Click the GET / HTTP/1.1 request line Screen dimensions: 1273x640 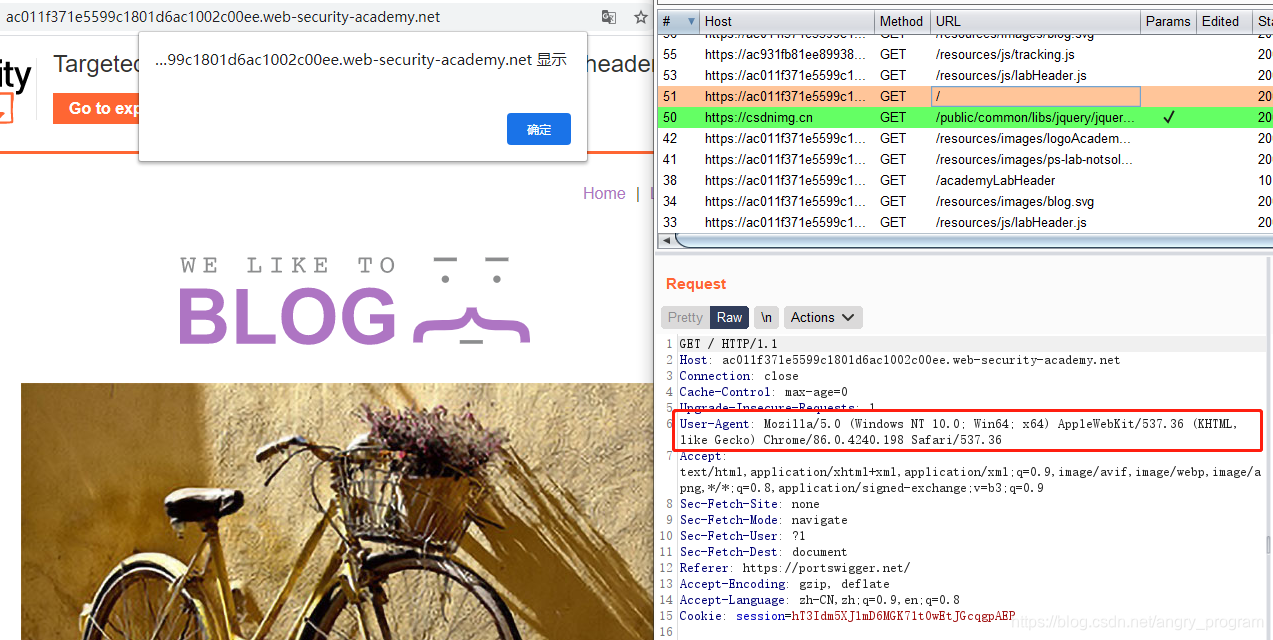pyautogui.click(x=728, y=344)
